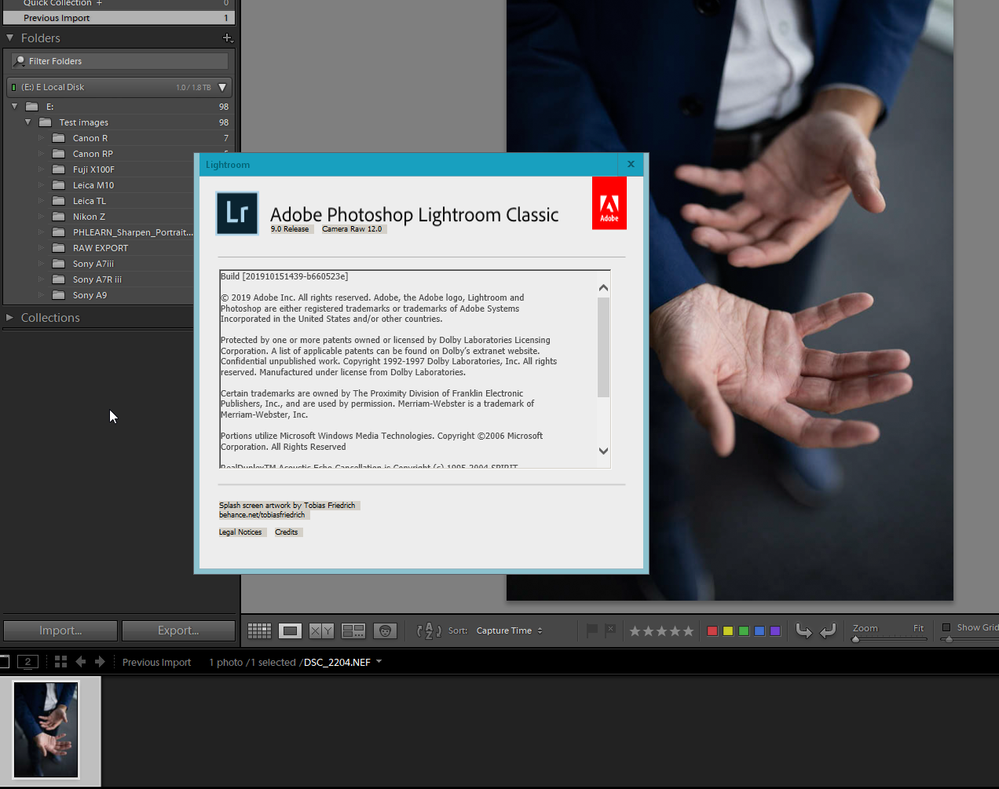999x789 pixels.
Task: Click Sony A9 folder icon
Action: pyautogui.click(x=59, y=295)
